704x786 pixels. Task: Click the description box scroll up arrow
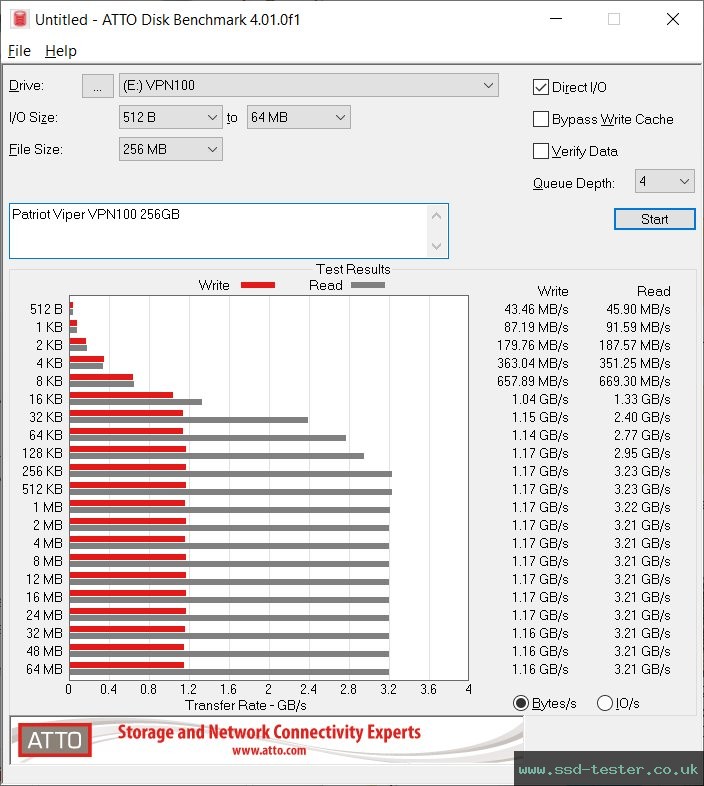click(x=437, y=216)
